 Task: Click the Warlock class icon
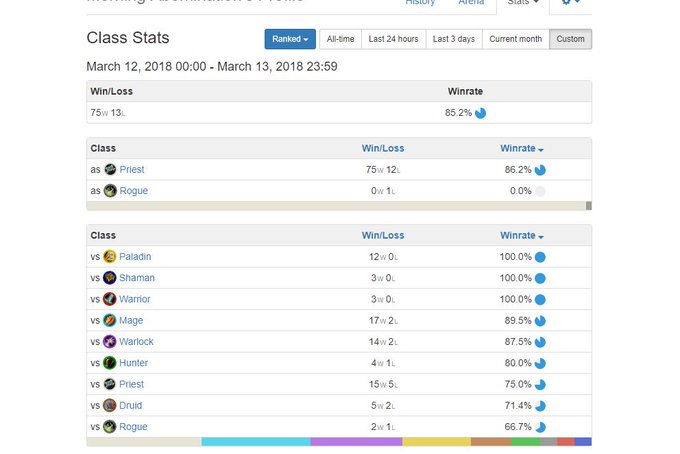[x=110, y=342]
